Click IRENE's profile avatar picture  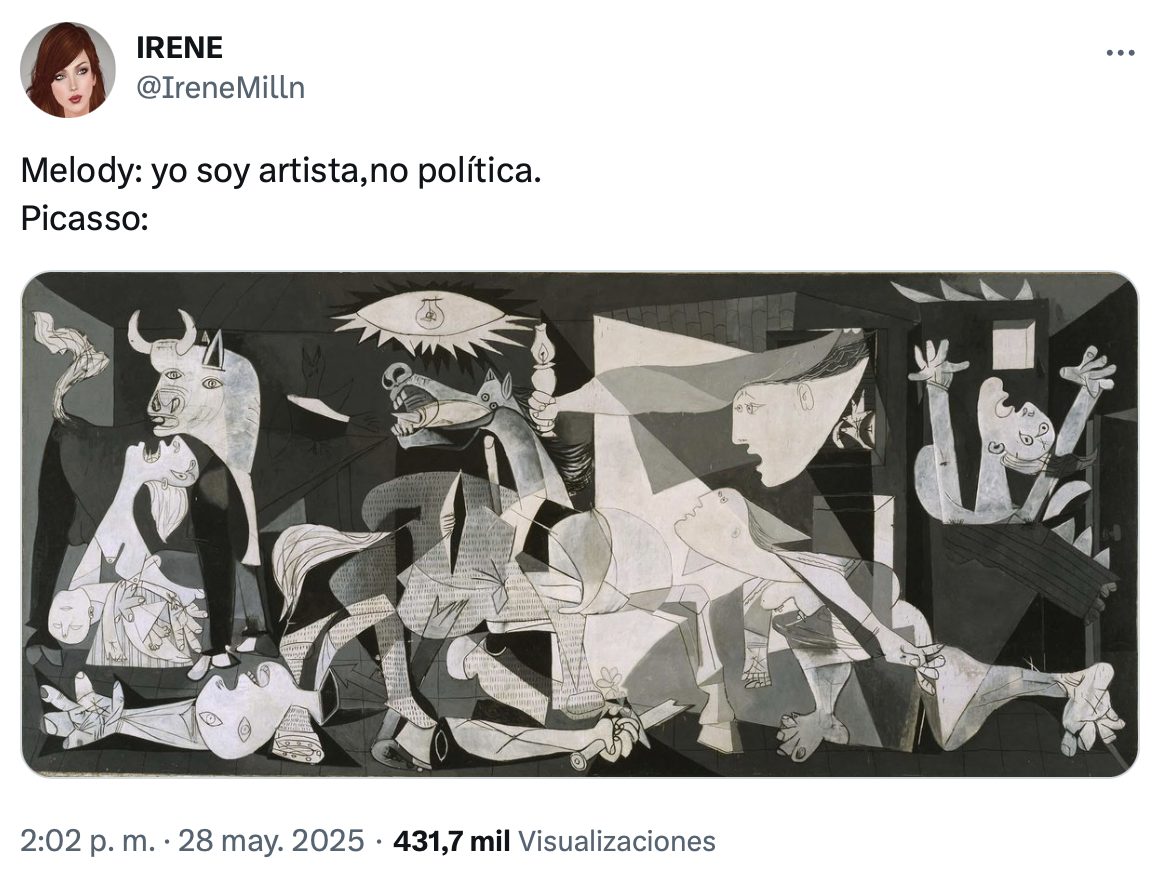pos(68,69)
